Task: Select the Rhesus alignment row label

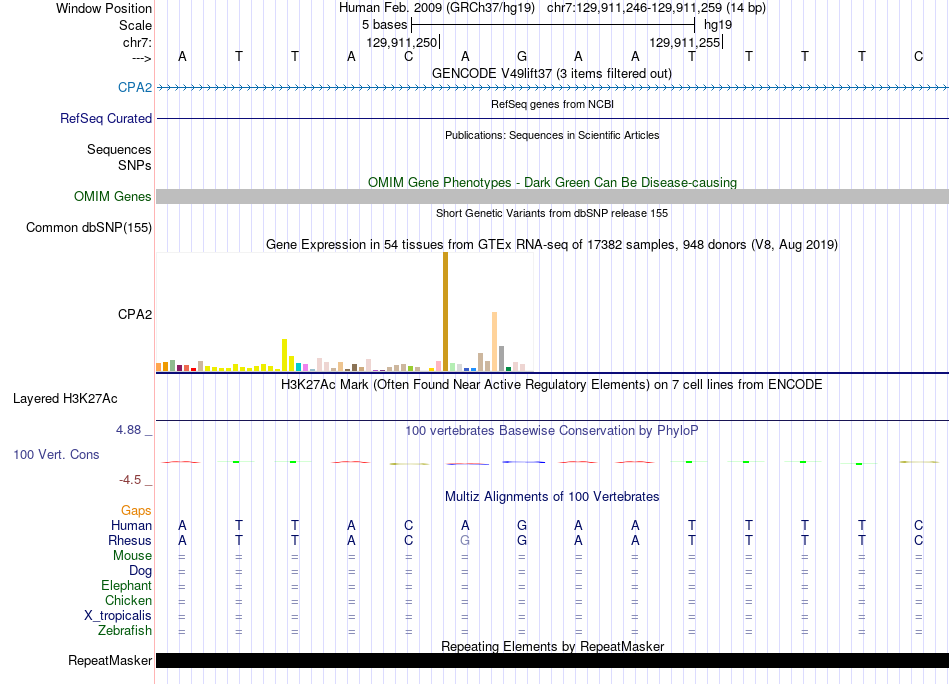Action: 130,540
